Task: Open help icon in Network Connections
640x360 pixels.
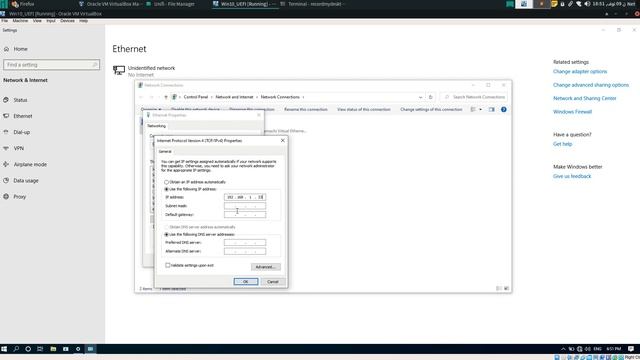Action: coord(504,109)
